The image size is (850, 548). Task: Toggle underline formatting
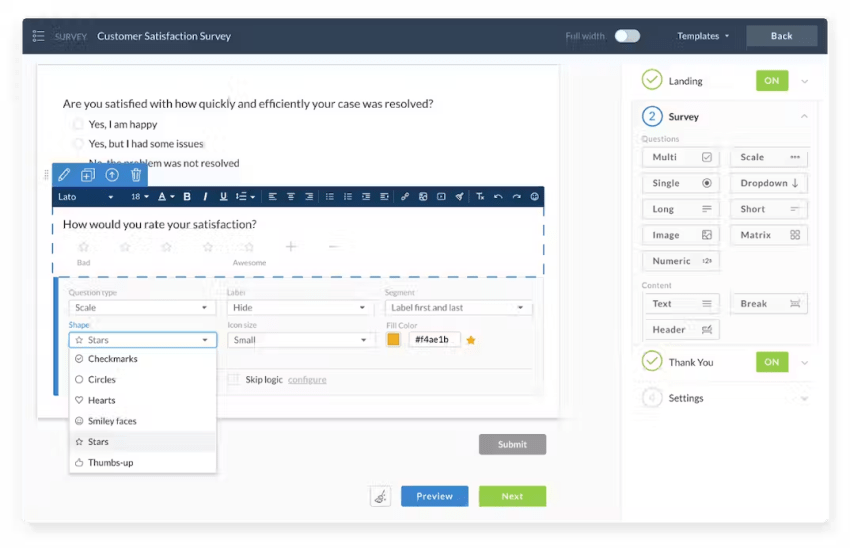pos(223,197)
